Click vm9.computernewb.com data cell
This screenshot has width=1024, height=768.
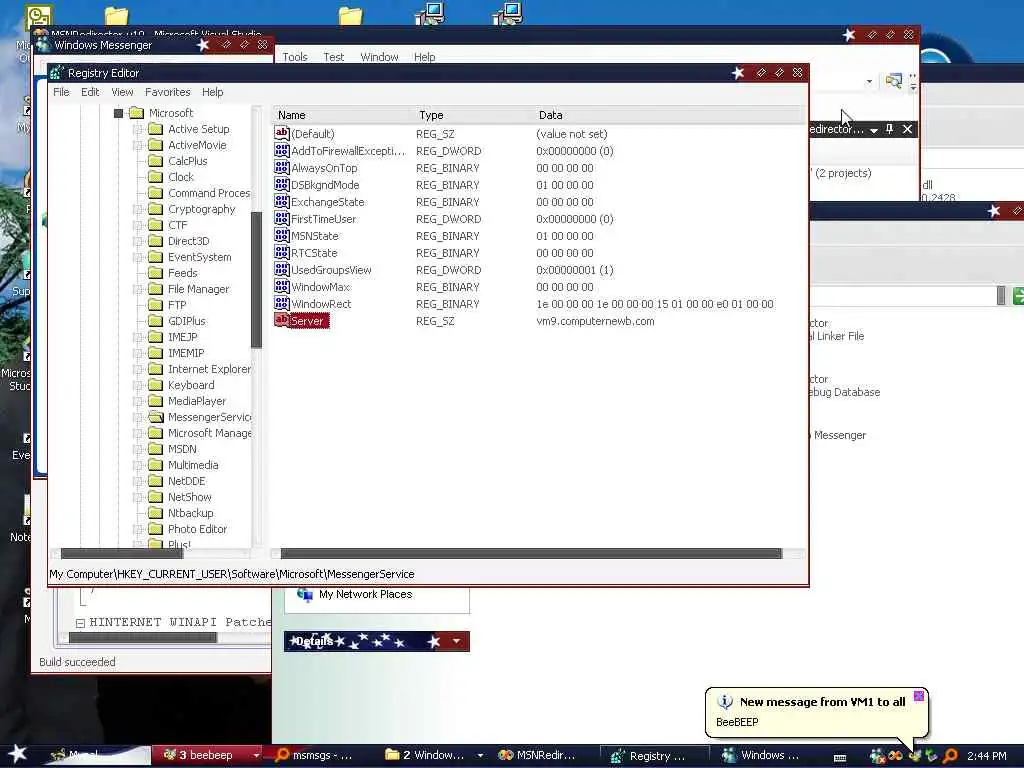595,321
